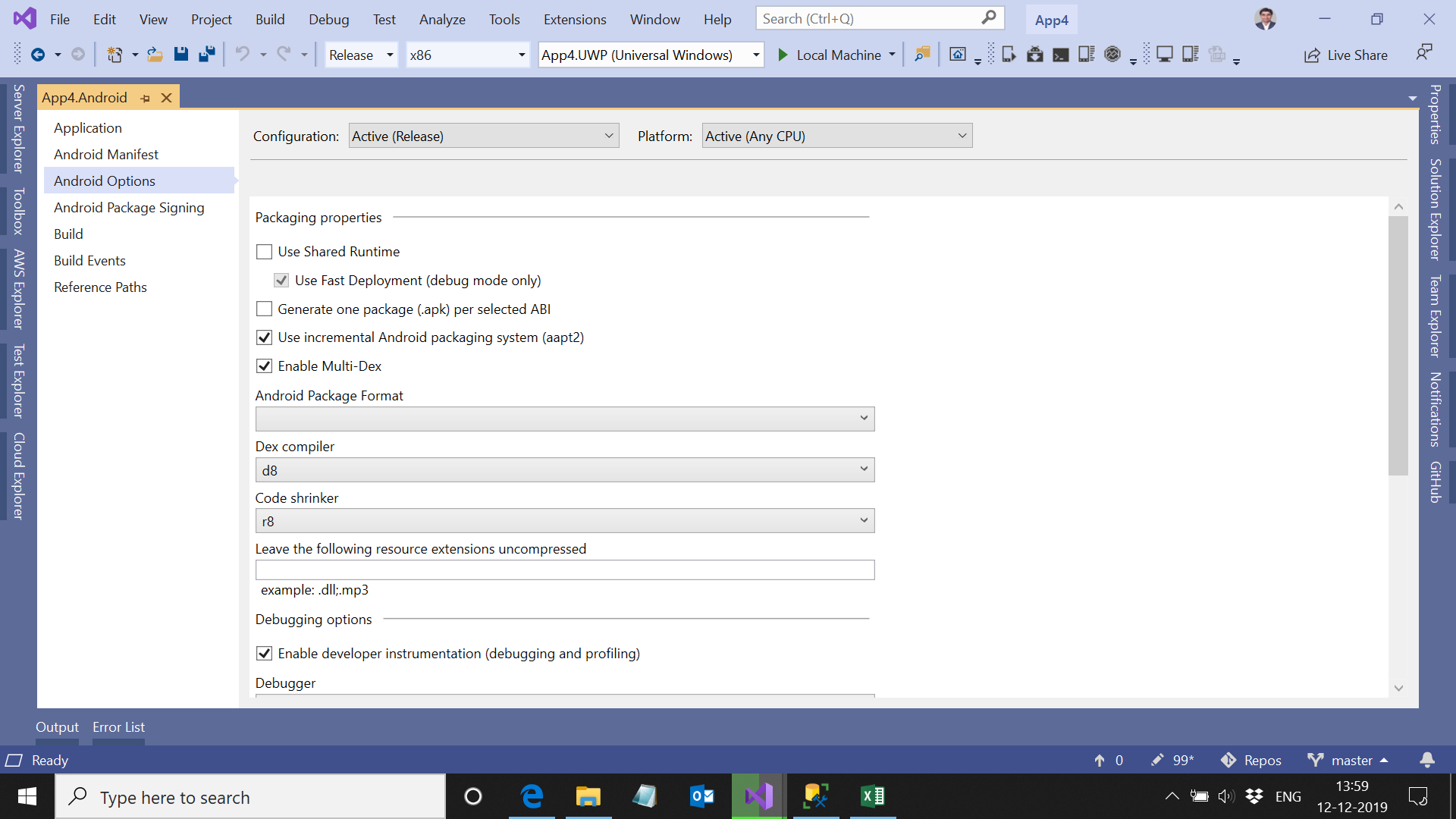Image resolution: width=1456 pixels, height=819 pixels.
Task: Click the Find in Files folder icon
Action: point(922,55)
